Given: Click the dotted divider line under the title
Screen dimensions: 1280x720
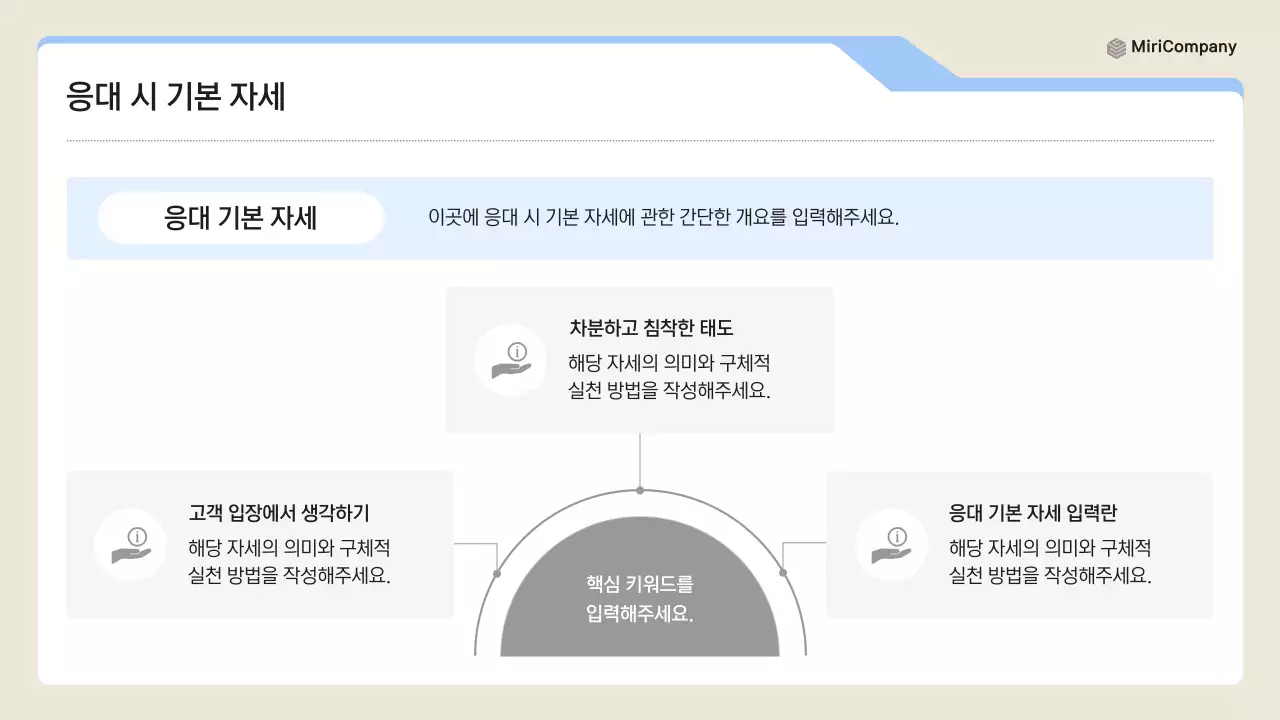Looking at the screenshot, I should pos(639,140).
